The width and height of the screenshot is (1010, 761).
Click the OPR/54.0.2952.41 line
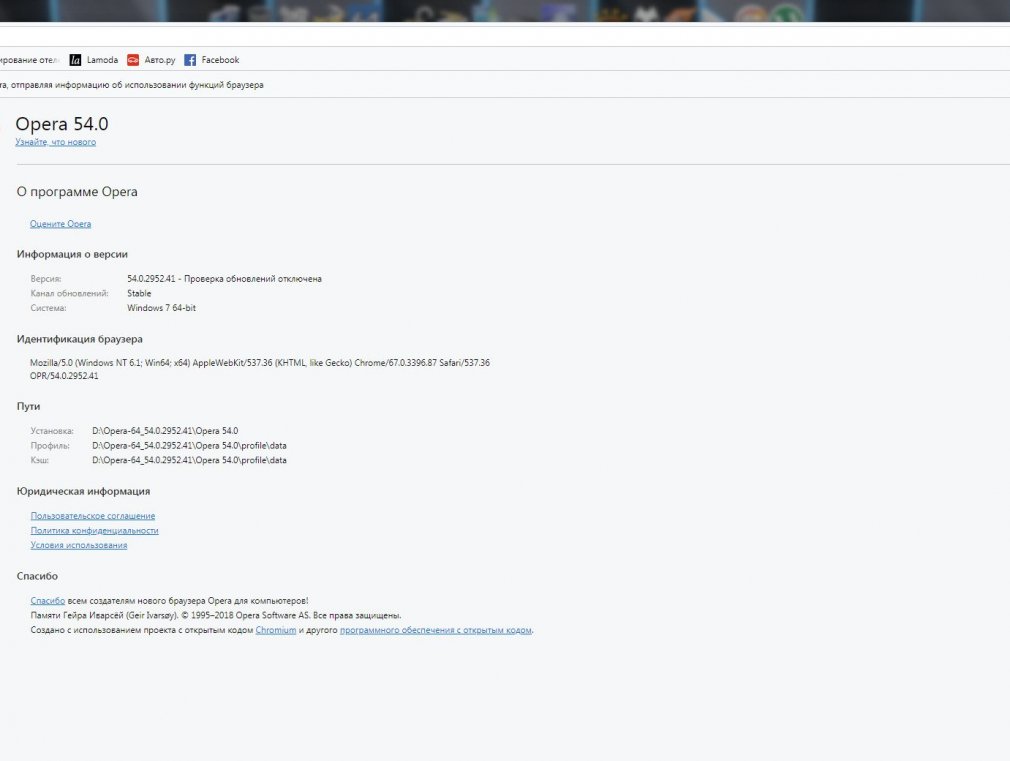coord(64,376)
